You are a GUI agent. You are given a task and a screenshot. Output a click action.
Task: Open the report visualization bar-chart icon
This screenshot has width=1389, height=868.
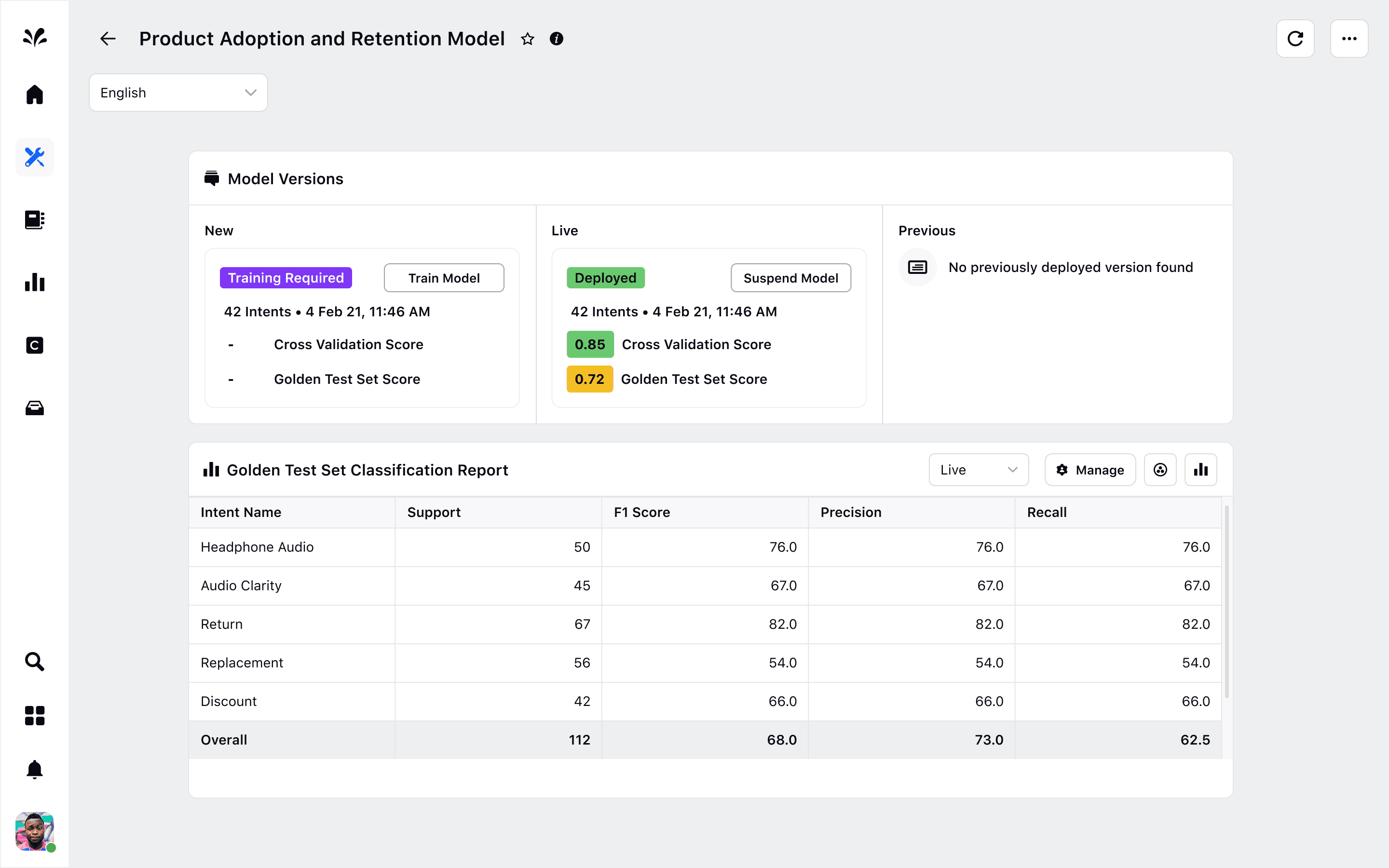pyautogui.click(x=1201, y=470)
